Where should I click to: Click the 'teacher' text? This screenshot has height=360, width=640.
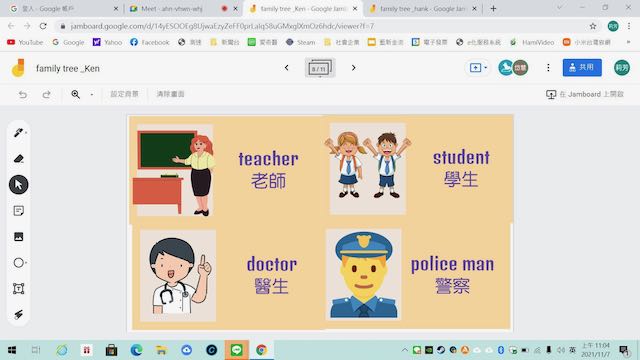[x=268, y=159]
